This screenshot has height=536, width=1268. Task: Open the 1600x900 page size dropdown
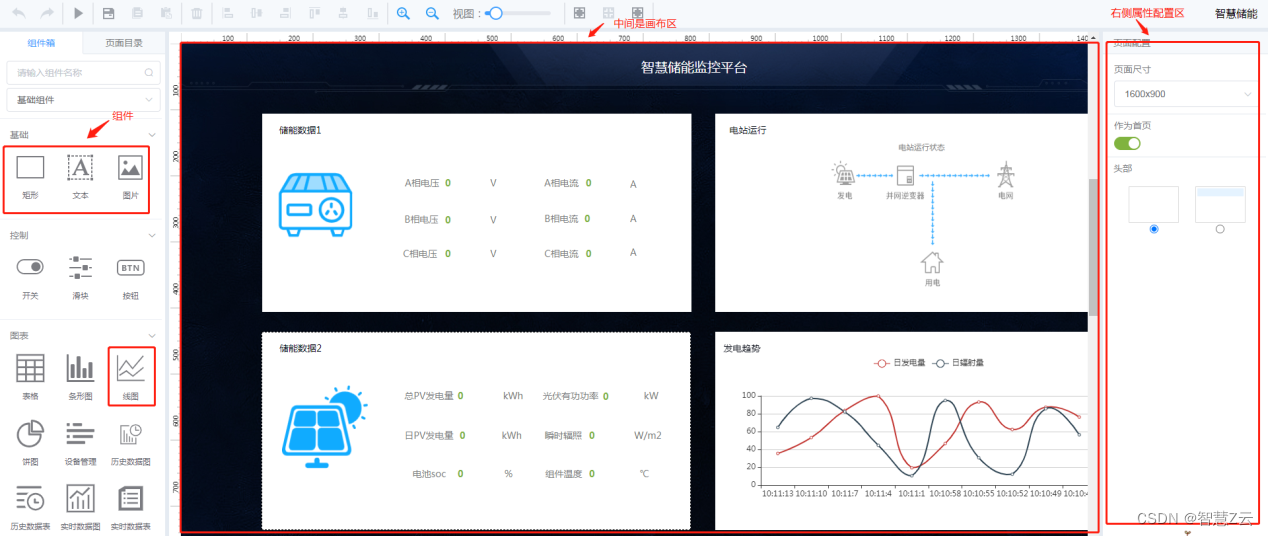(1184, 94)
